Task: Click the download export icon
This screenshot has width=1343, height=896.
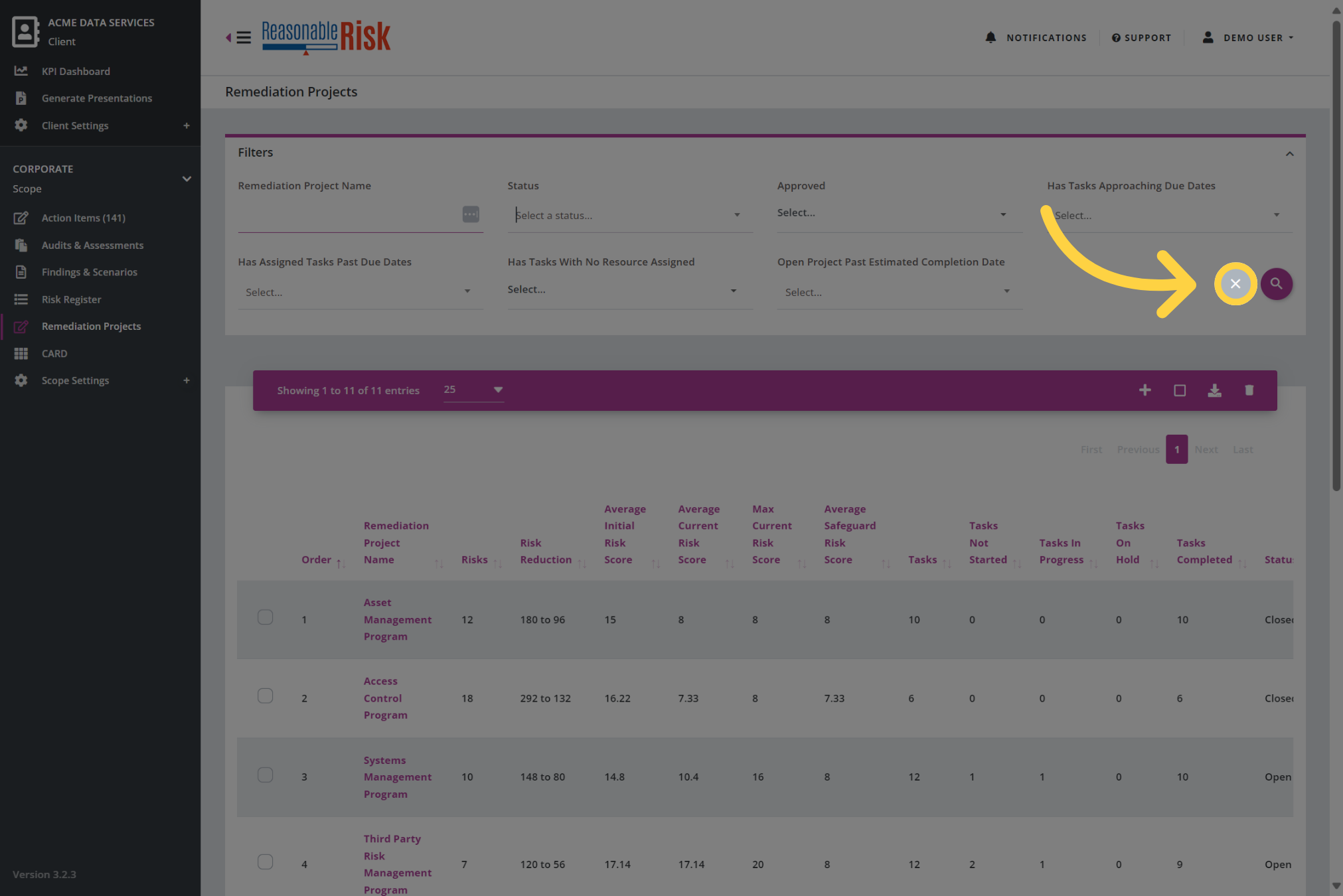Action: 1214,390
